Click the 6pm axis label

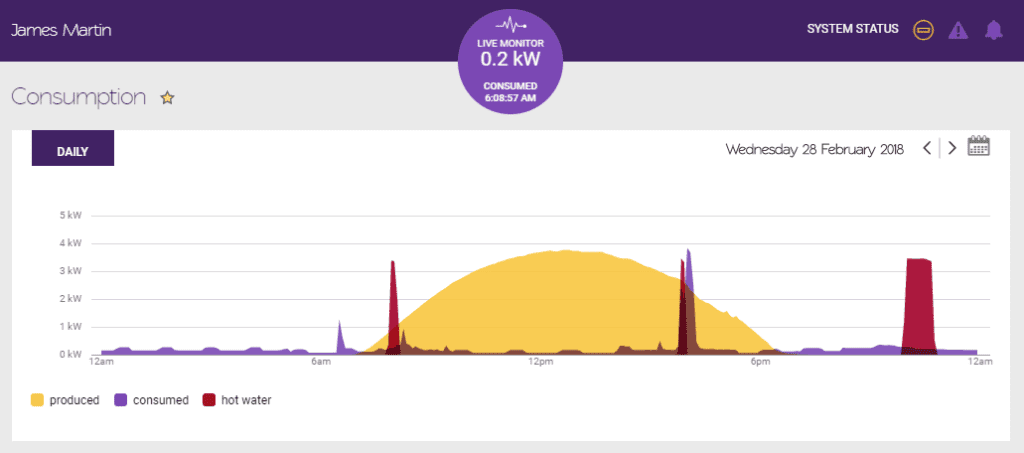(760, 362)
